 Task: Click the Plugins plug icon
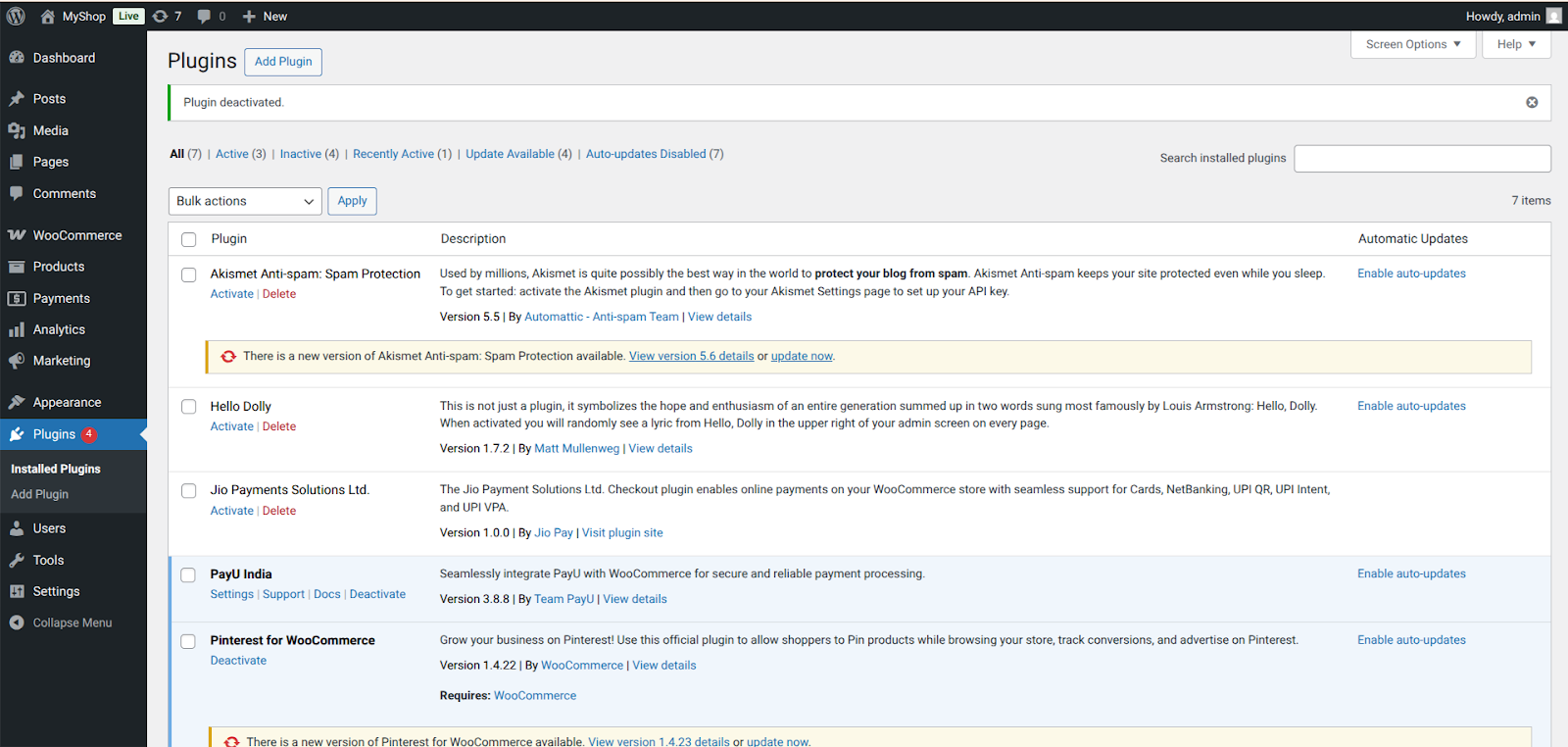(x=17, y=434)
